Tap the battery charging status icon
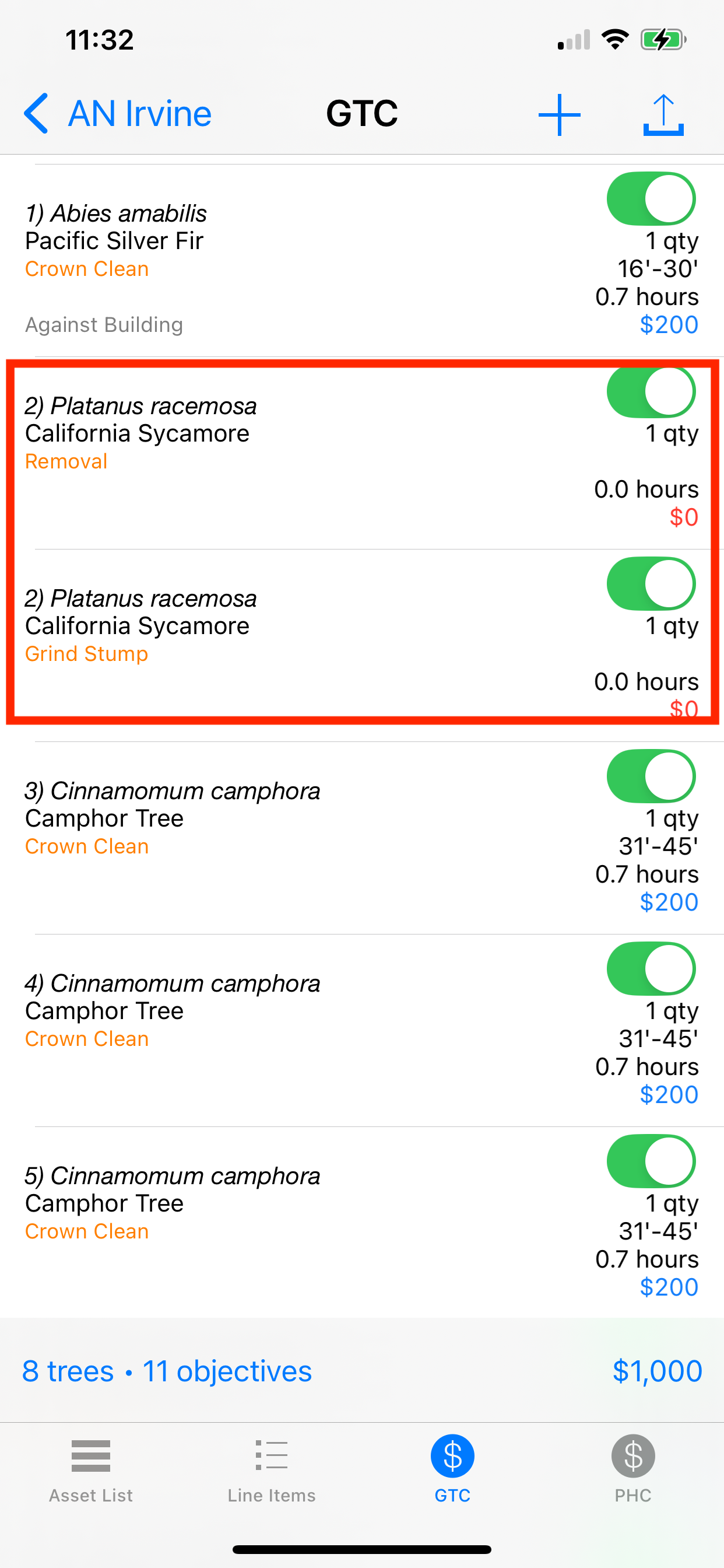This screenshot has height=1568, width=724. tap(663, 40)
